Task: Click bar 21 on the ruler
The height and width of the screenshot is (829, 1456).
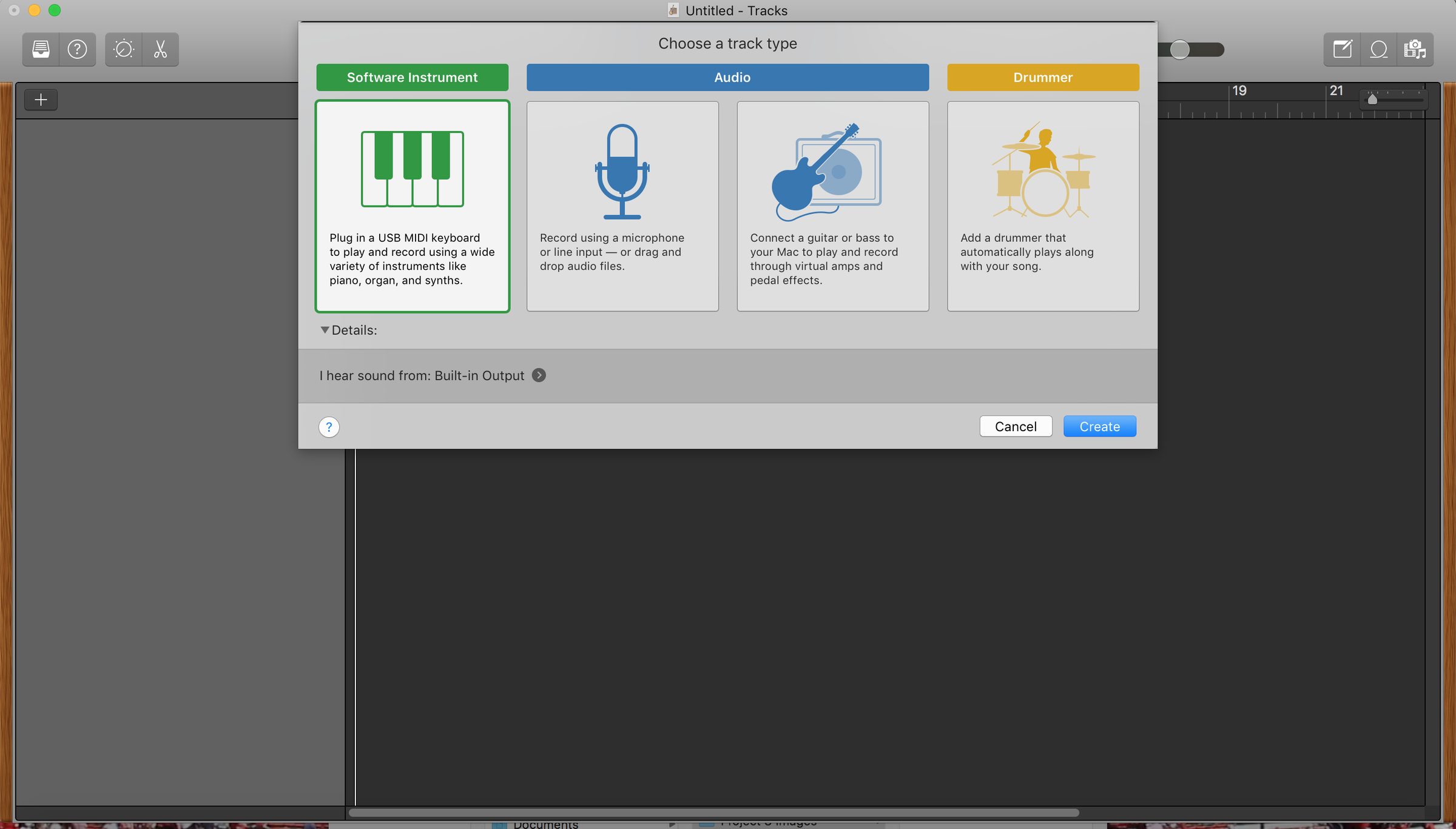Action: pyautogui.click(x=1336, y=91)
